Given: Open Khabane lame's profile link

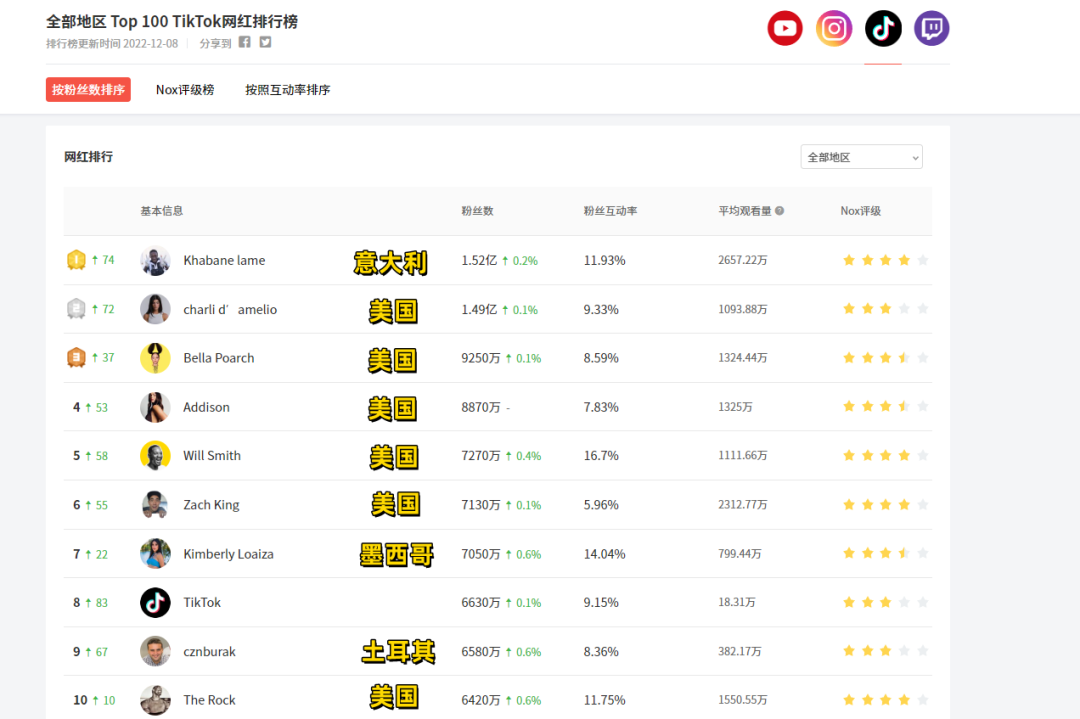Looking at the screenshot, I should [224, 260].
